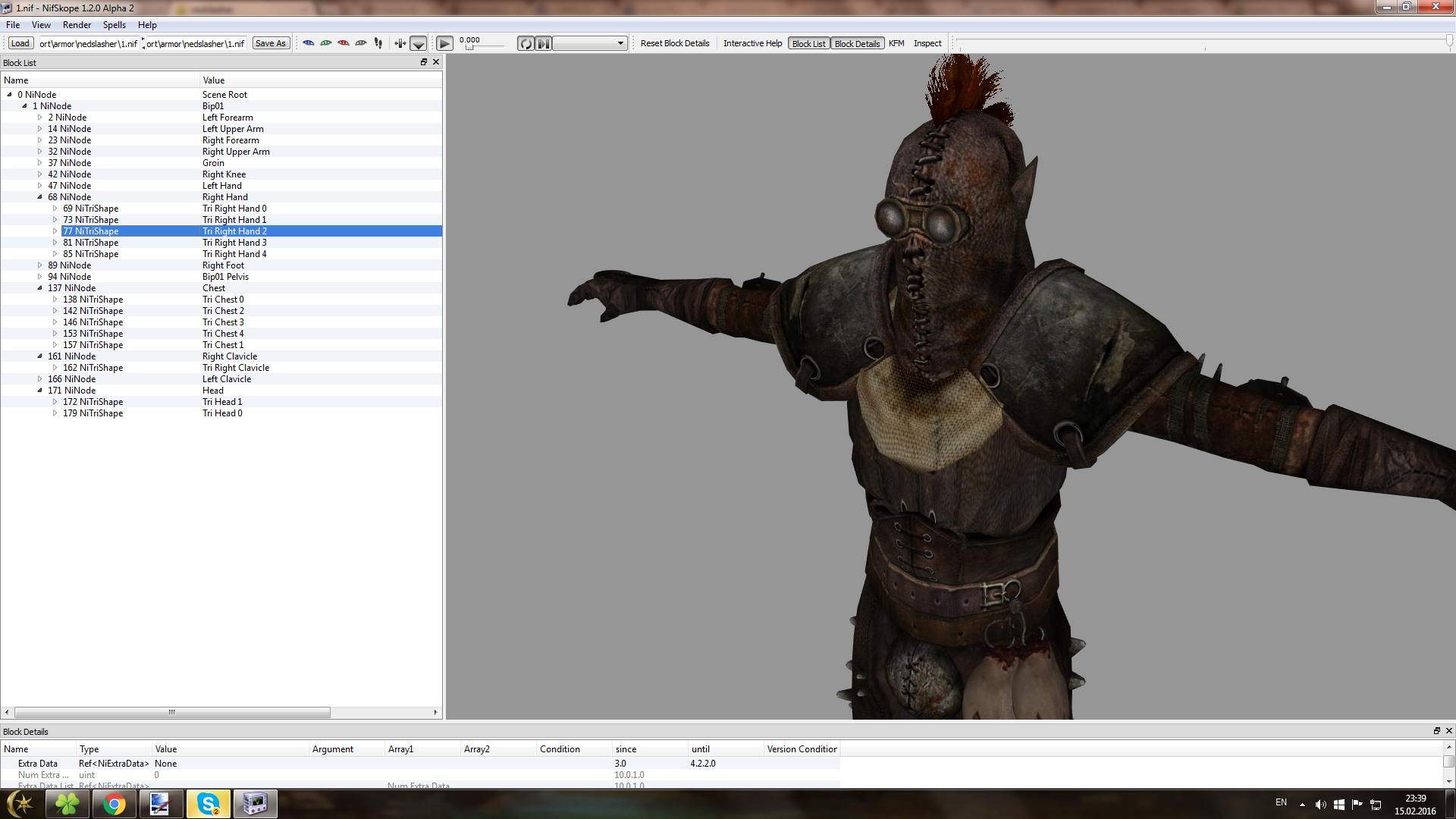This screenshot has height=819, width=1456.
Task: Click the Block Details scroll down arrow
Action: (x=1448, y=781)
